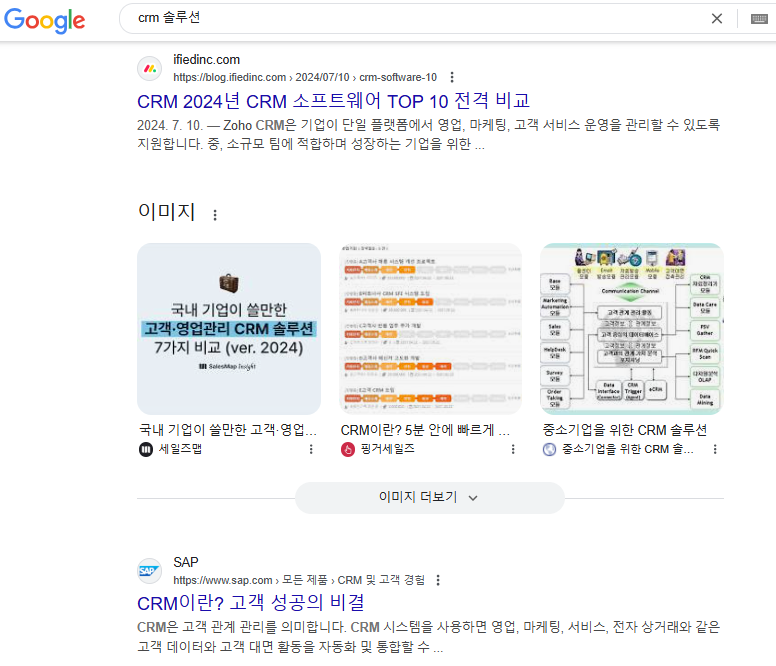
Task: Open 'CRM이란? 고객 성공의 비결' result
Action: (251, 603)
